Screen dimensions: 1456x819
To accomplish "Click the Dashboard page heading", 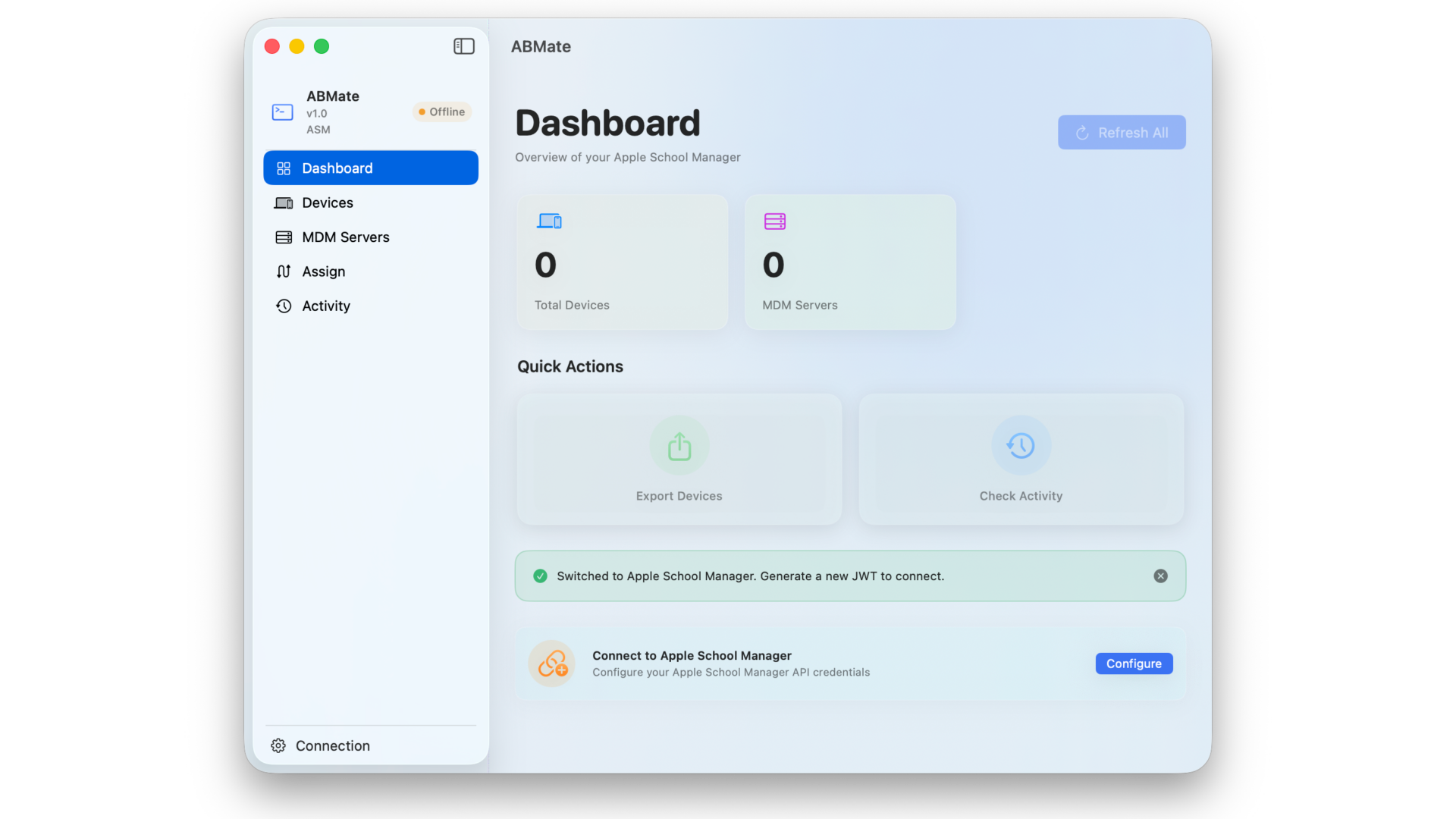I will [x=607, y=123].
